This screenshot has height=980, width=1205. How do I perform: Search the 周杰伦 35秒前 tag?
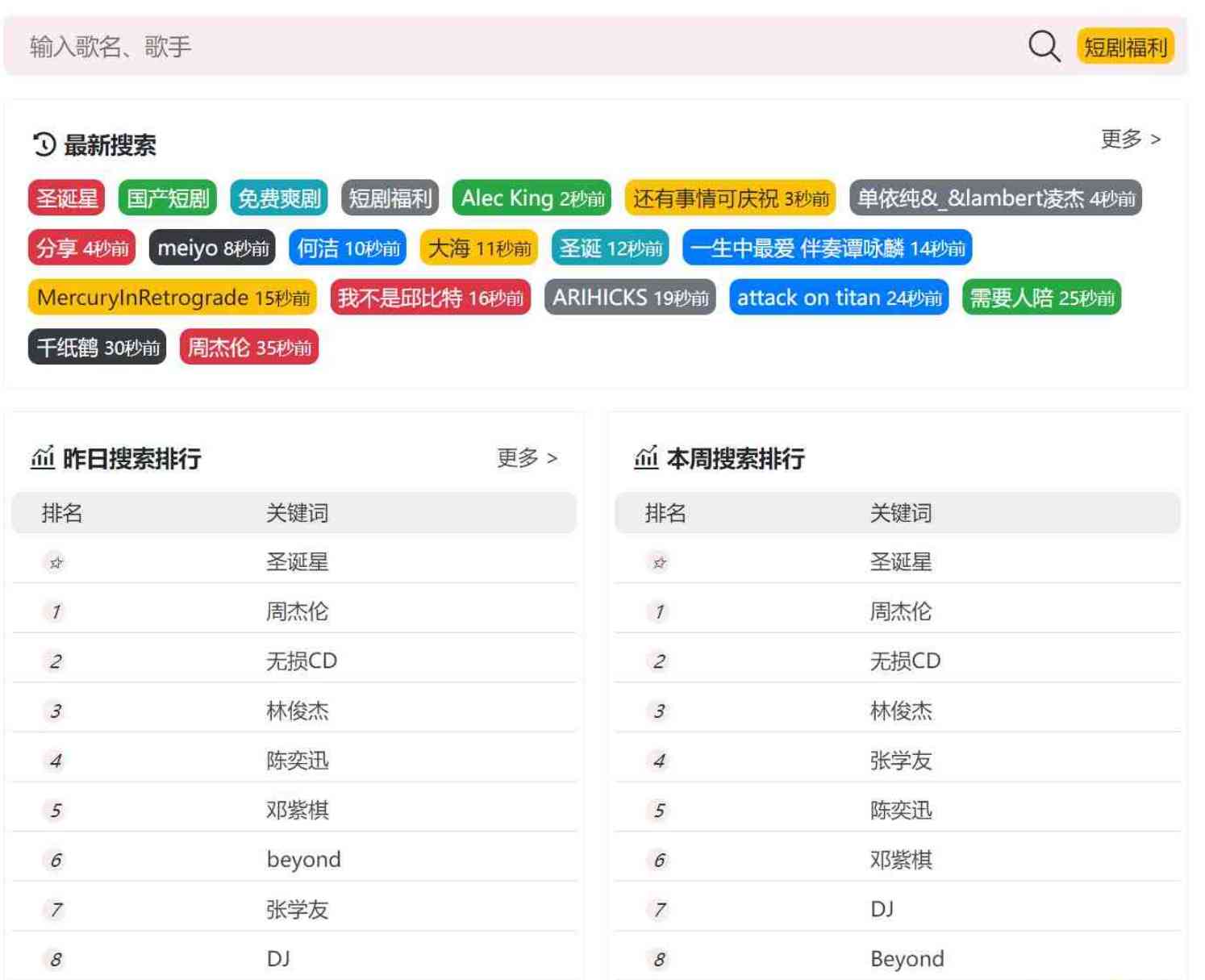249,348
